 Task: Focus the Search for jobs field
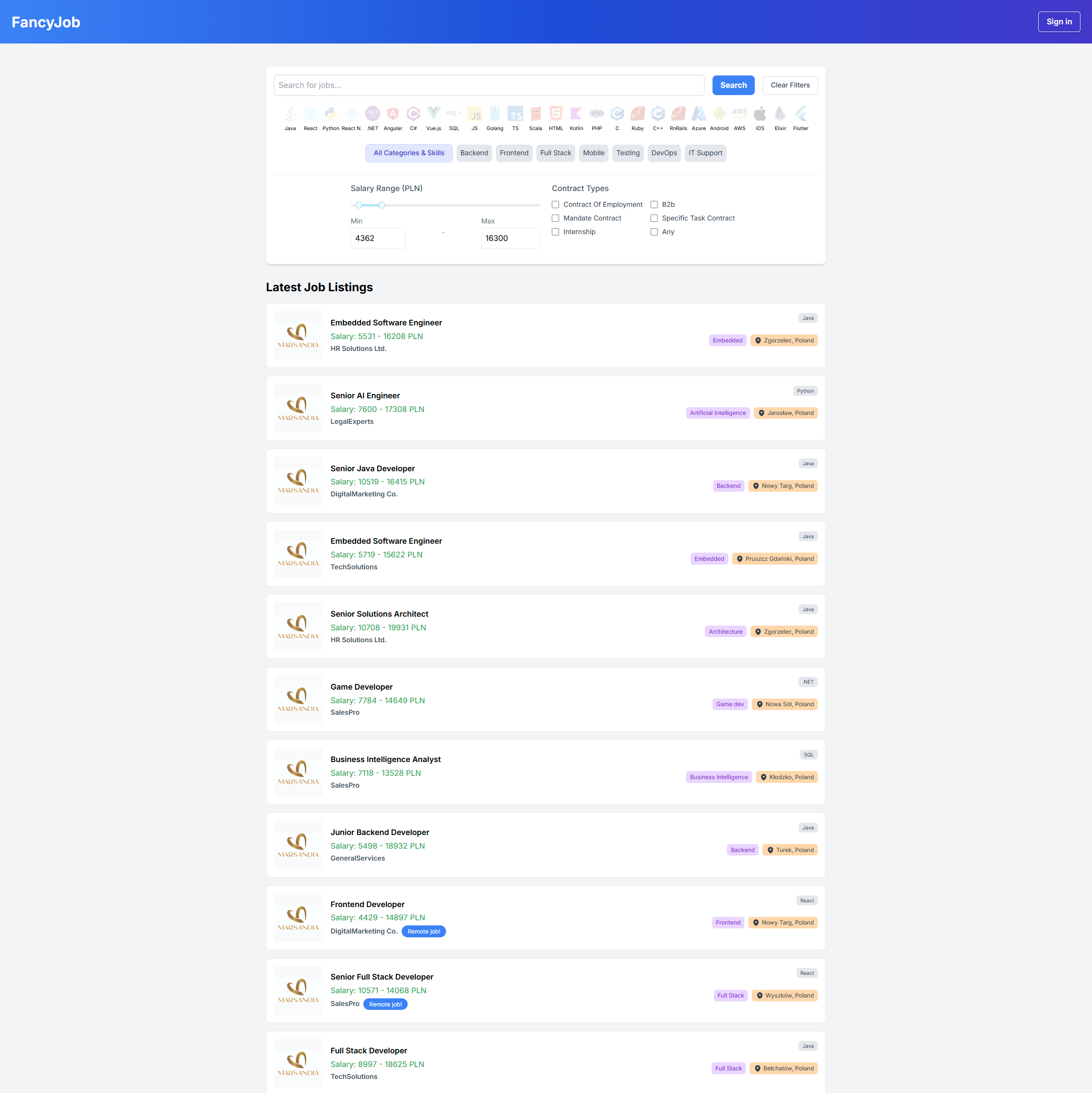point(489,85)
